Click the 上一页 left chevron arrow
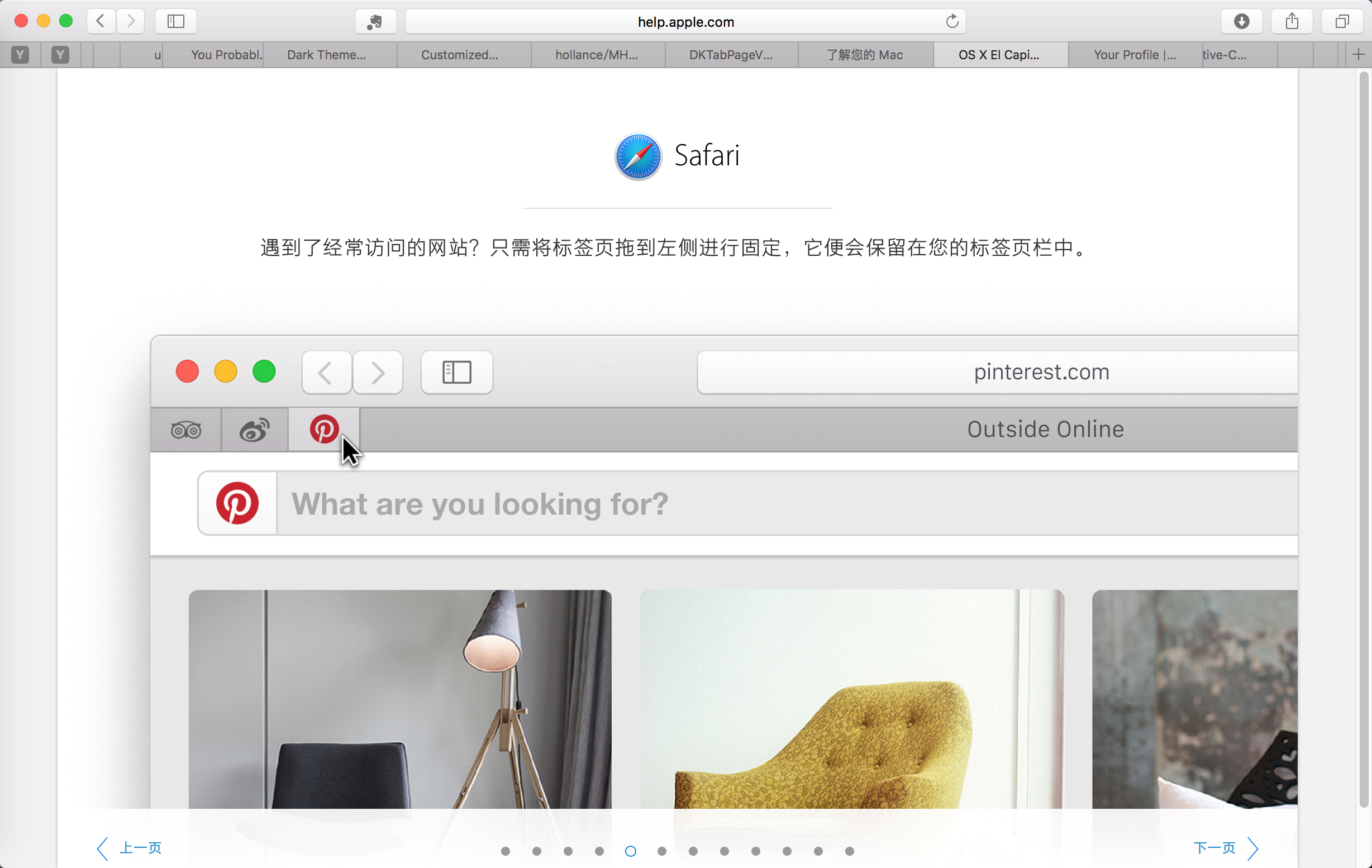The width and height of the screenshot is (1372, 868). point(103,848)
